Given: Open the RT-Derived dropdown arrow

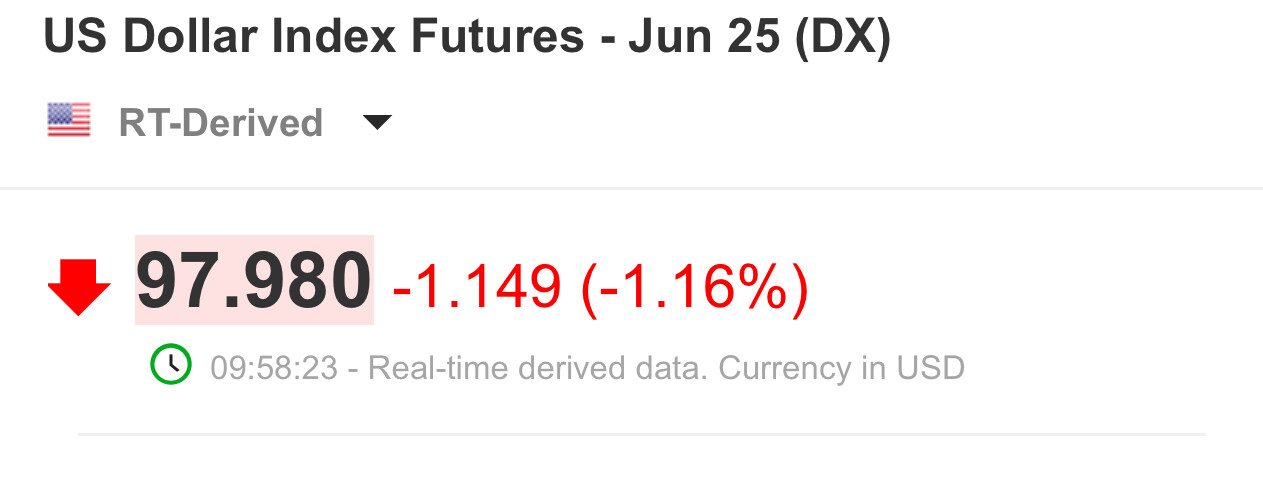Looking at the screenshot, I should pos(377,122).
